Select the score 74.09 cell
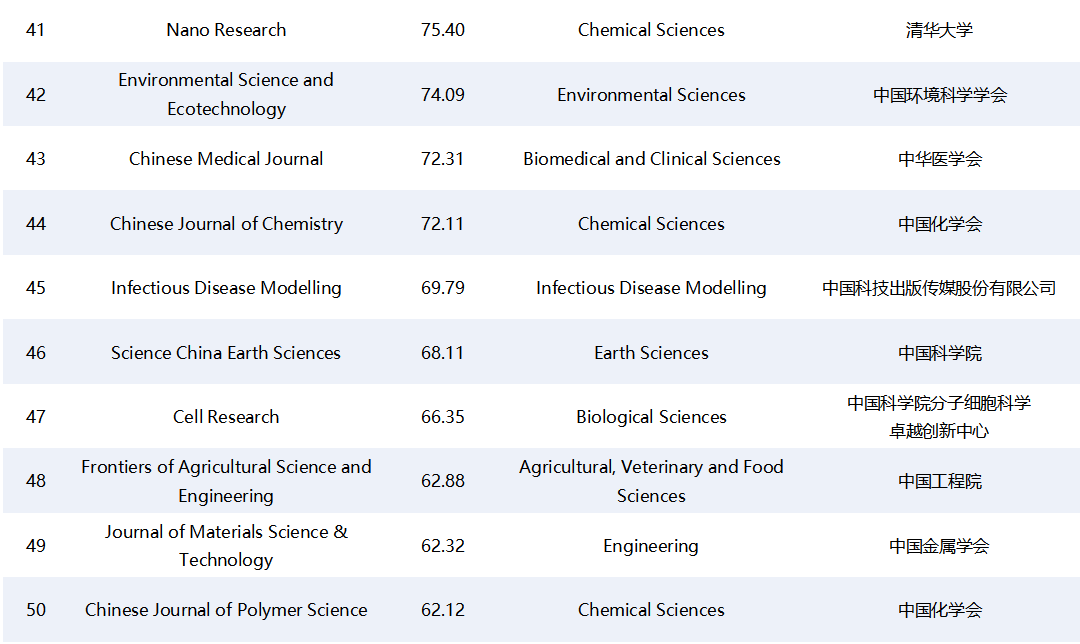Image resolution: width=1080 pixels, height=644 pixels. click(443, 95)
